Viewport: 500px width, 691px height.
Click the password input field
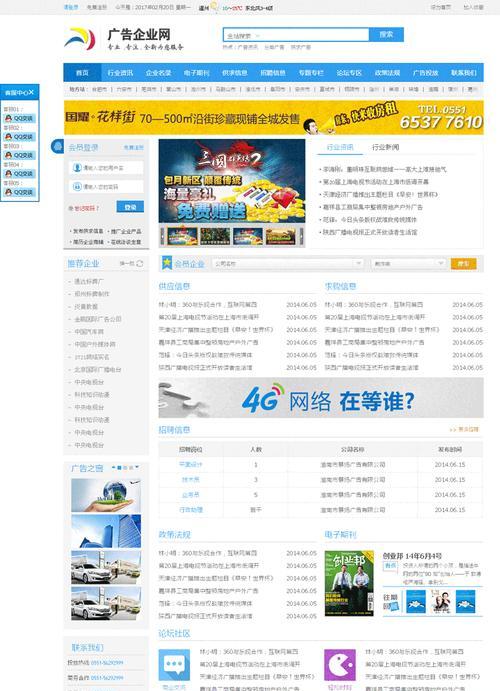pos(106,186)
